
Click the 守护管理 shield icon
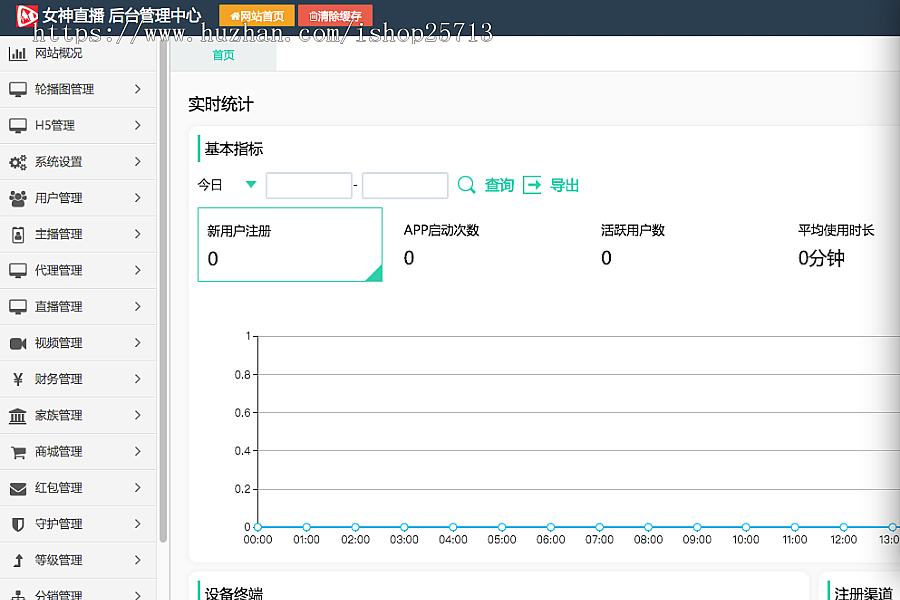(18, 524)
